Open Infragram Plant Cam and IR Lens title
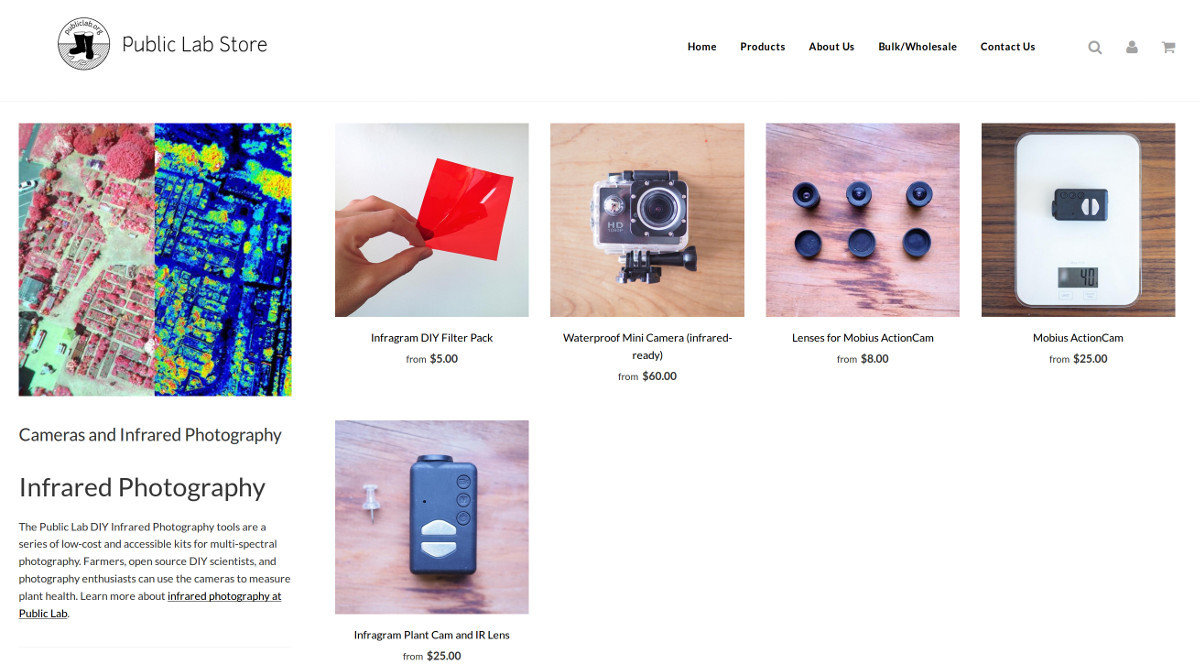This screenshot has height=664, width=1200. tap(432, 635)
